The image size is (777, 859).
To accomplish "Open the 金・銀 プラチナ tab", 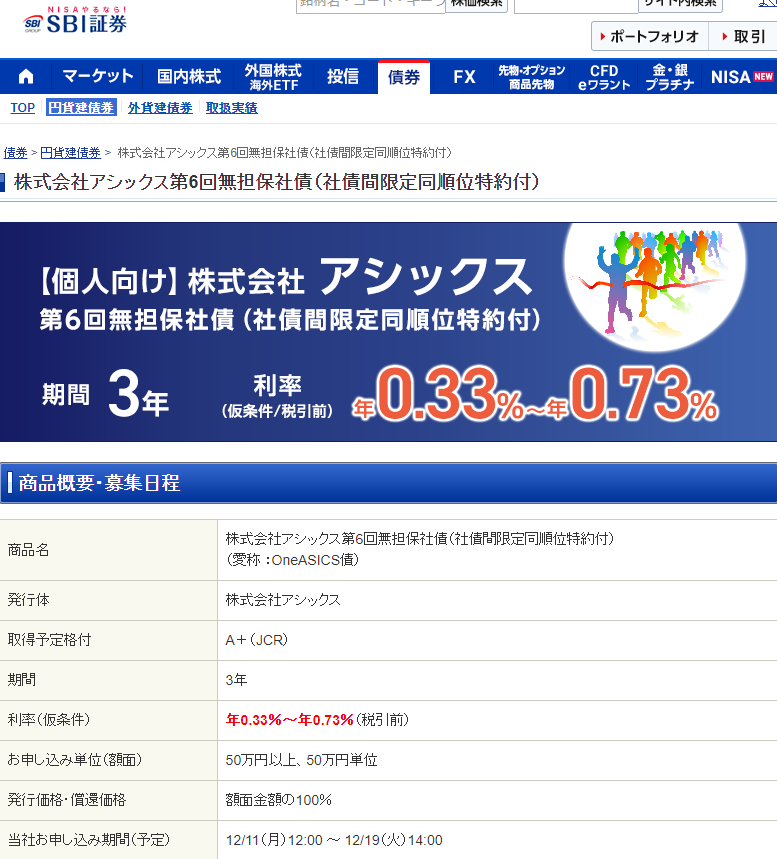I will 670,77.
